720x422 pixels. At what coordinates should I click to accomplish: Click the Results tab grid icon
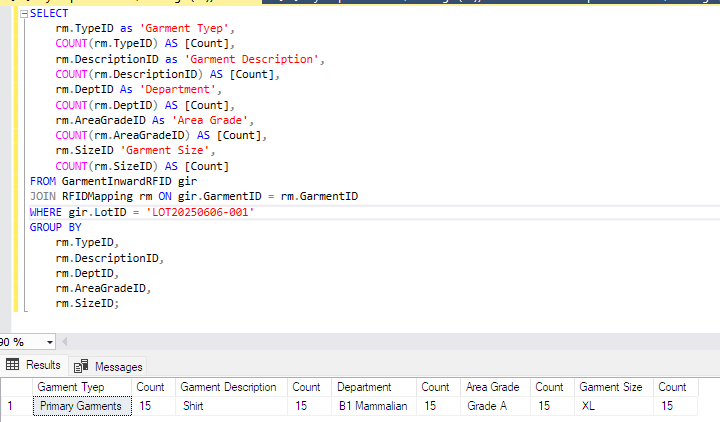click(x=13, y=365)
